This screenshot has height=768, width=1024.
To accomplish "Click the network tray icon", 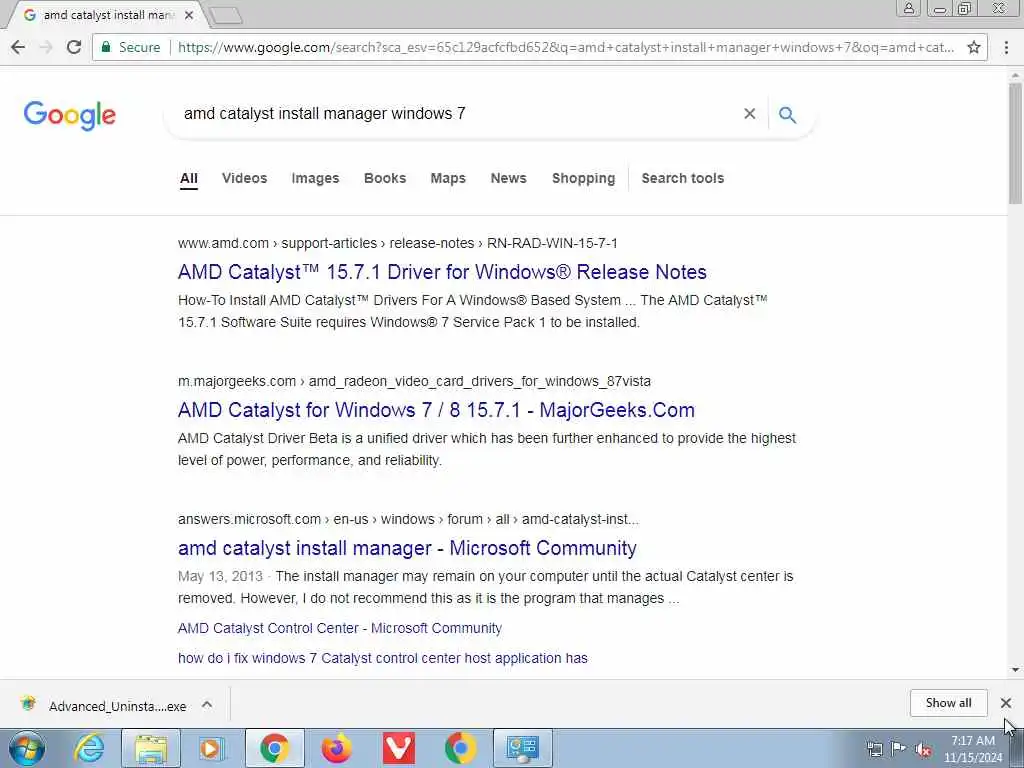I will click(874, 749).
